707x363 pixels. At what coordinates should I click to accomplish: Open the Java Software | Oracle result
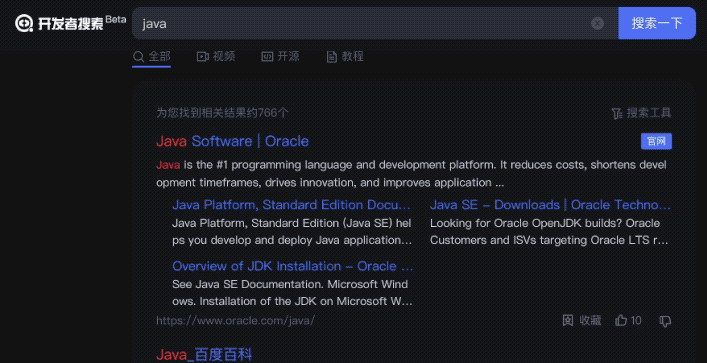point(232,141)
